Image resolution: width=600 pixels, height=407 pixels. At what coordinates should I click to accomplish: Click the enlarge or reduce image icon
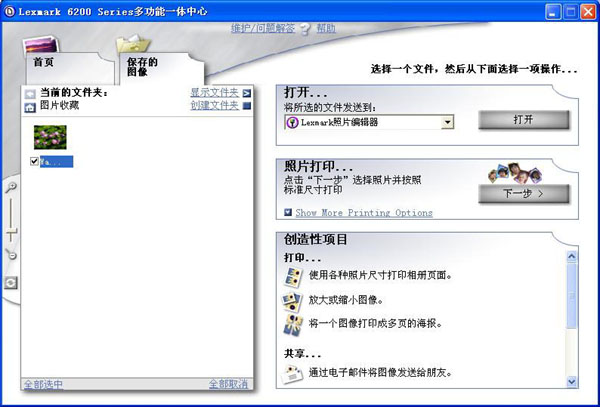292,300
